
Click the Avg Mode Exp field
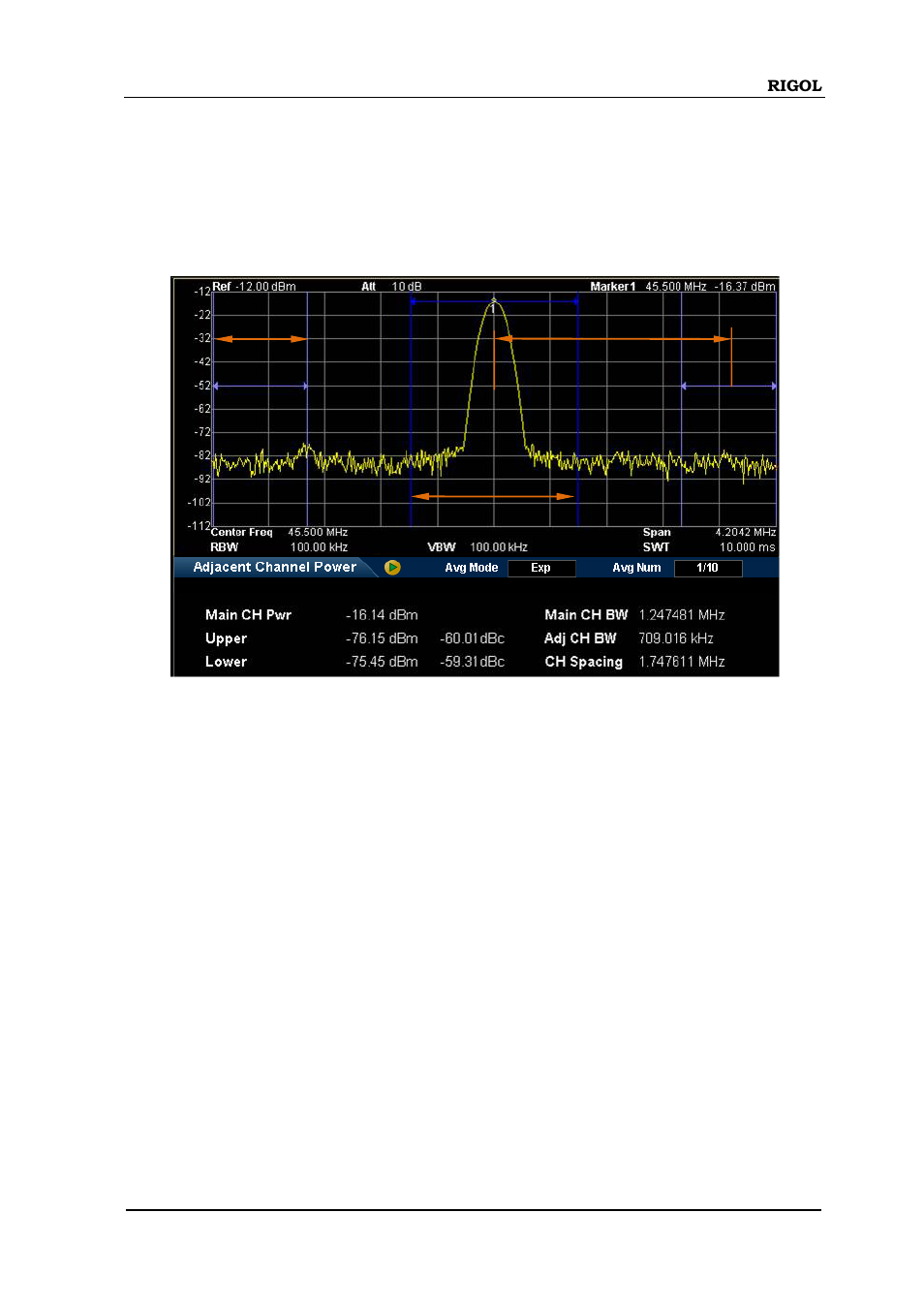tap(540, 569)
